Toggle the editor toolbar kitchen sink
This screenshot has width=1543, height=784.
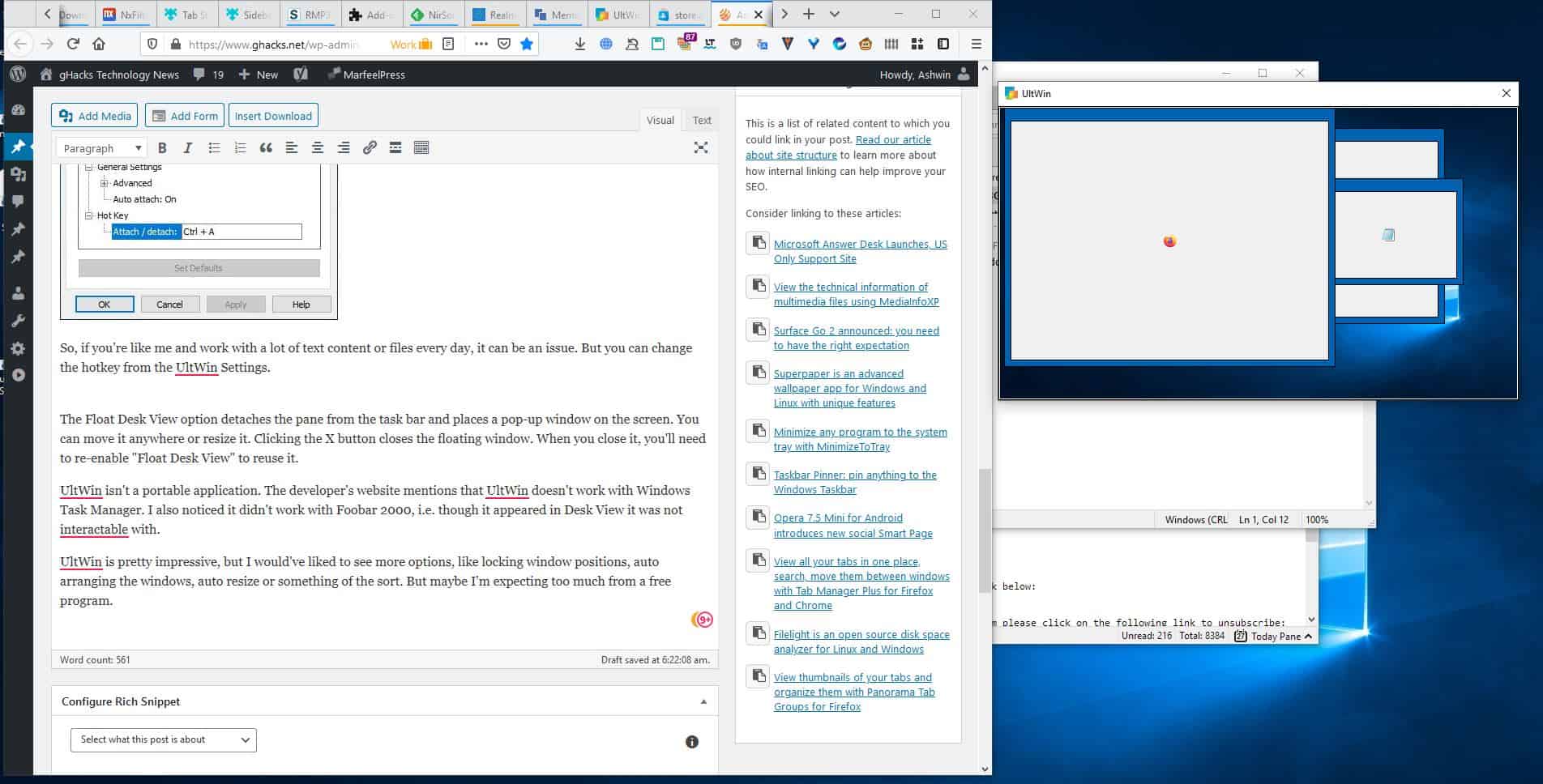click(x=421, y=147)
